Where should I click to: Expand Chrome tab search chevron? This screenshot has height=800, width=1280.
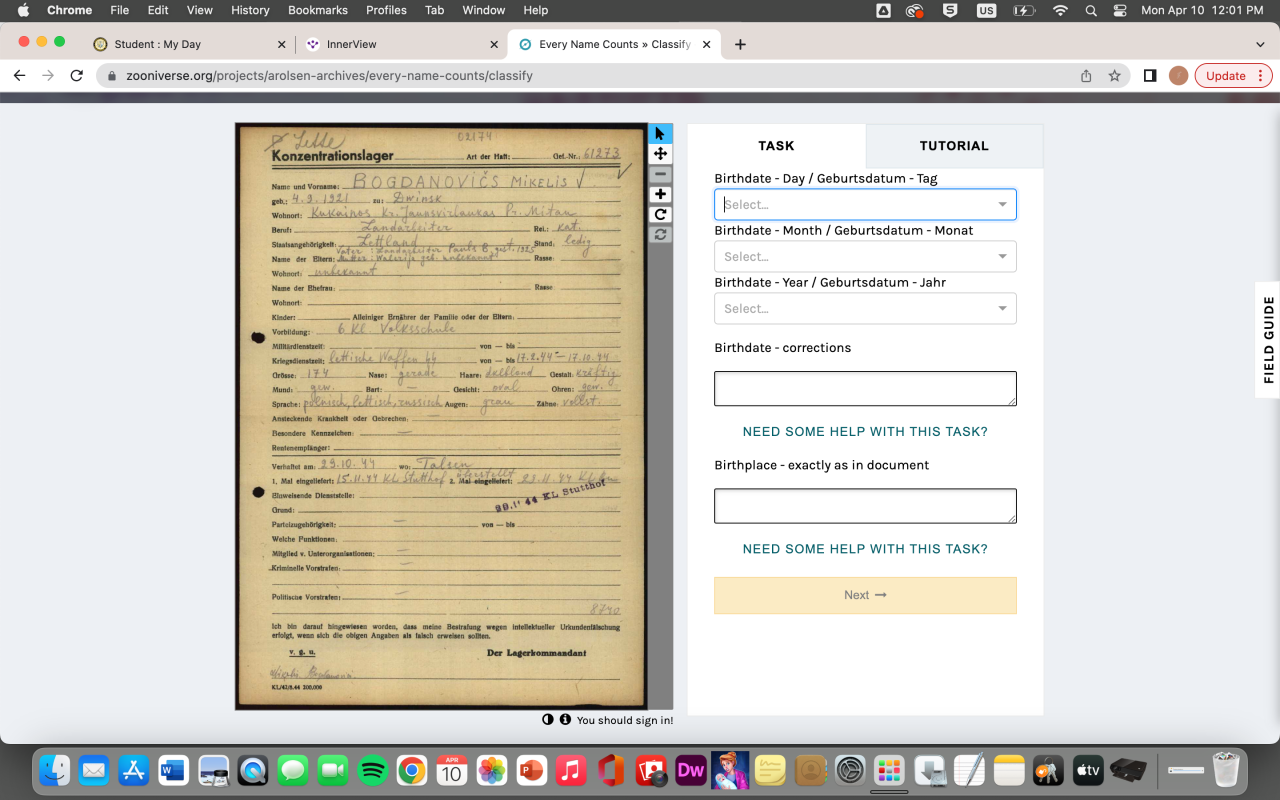click(x=1260, y=44)
